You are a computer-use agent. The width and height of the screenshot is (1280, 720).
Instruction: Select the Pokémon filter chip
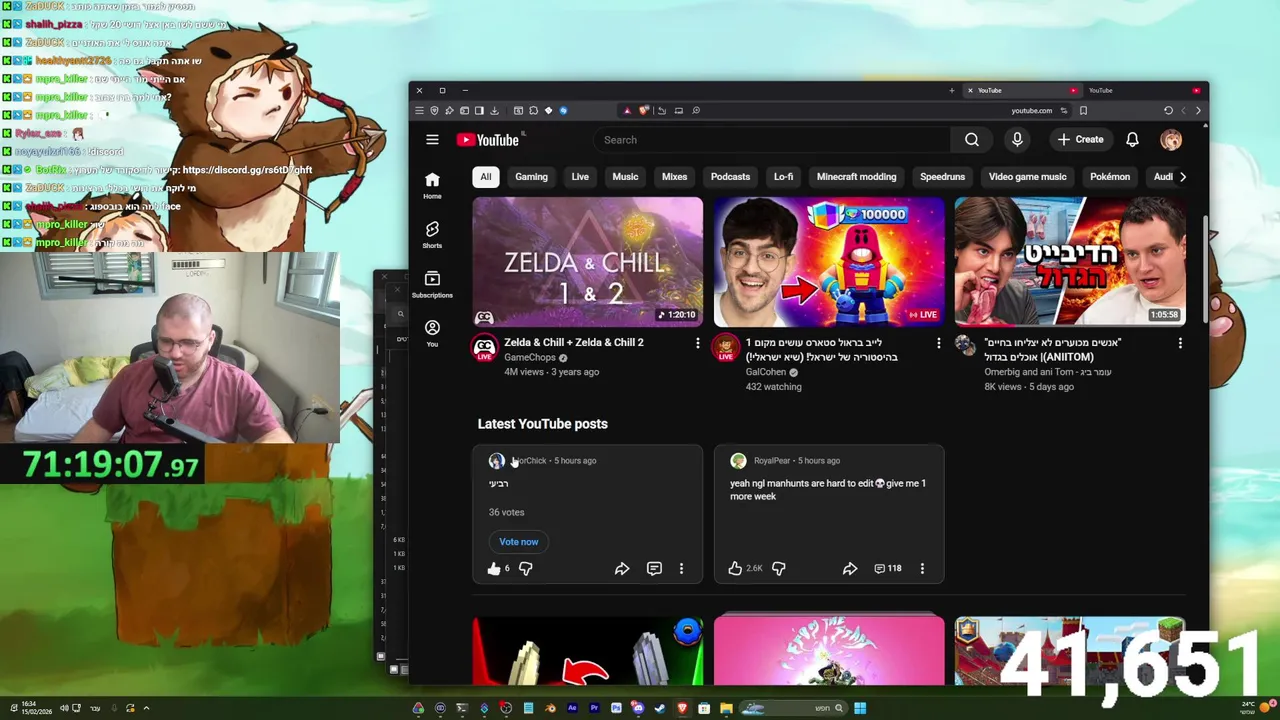pos(1110,177)
